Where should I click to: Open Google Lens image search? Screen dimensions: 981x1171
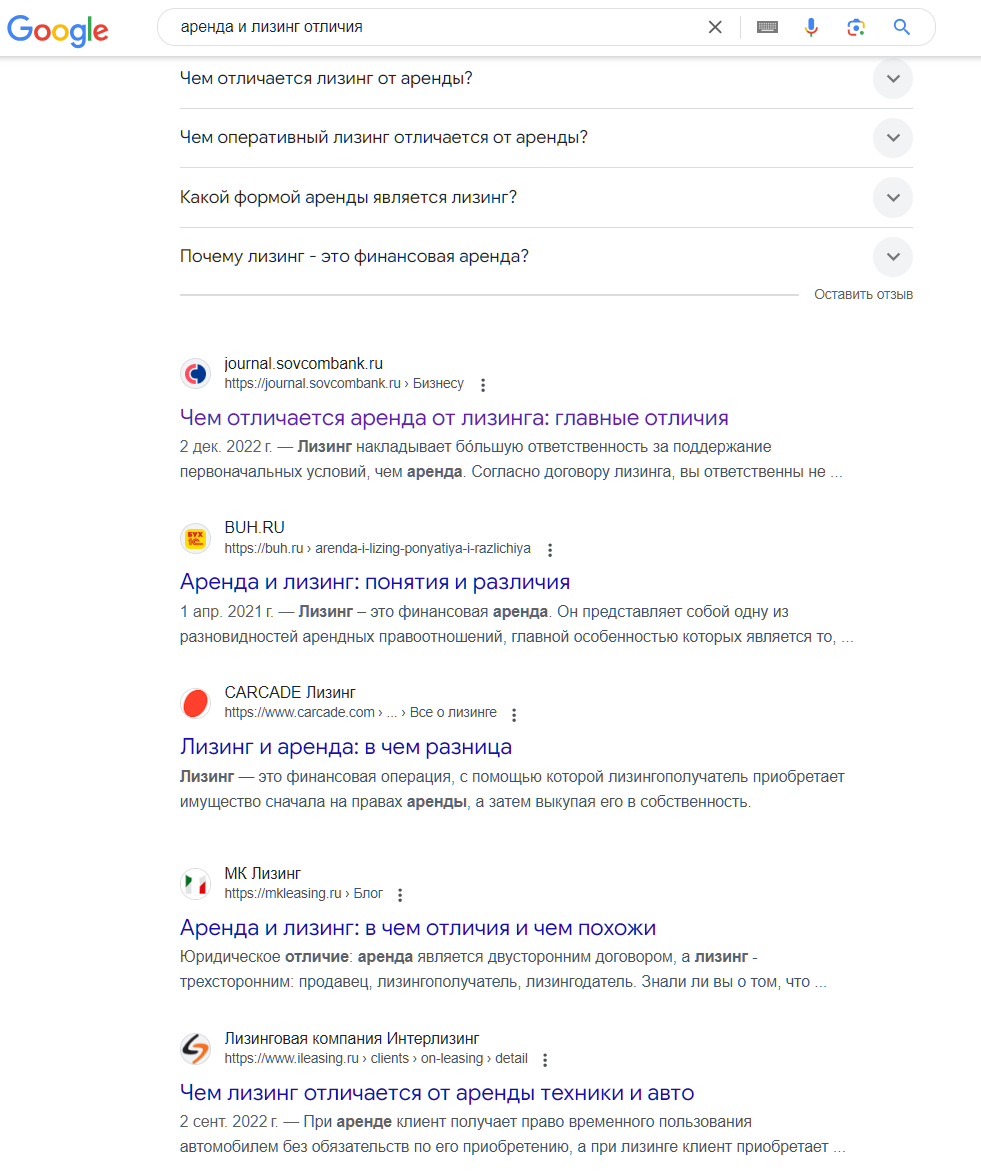(x=856, y=28)
